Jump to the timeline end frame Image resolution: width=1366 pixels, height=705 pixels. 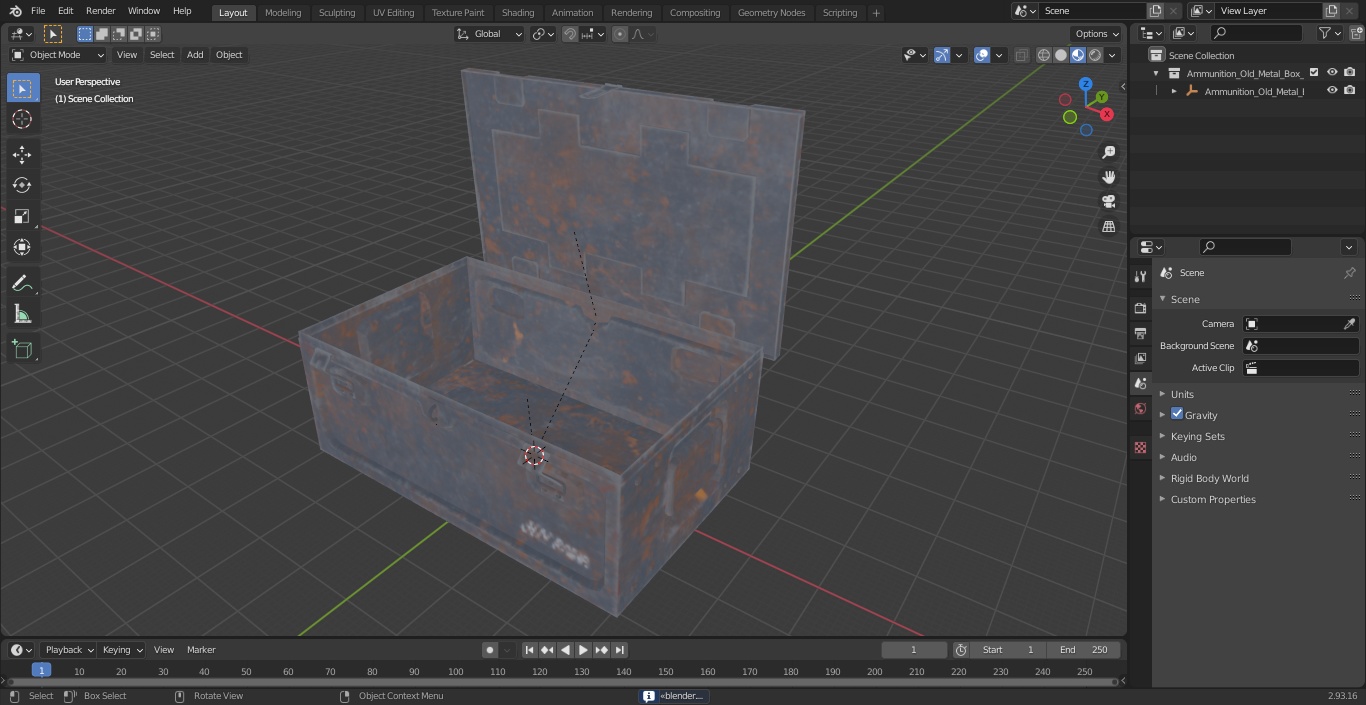(x=619, y=650)
